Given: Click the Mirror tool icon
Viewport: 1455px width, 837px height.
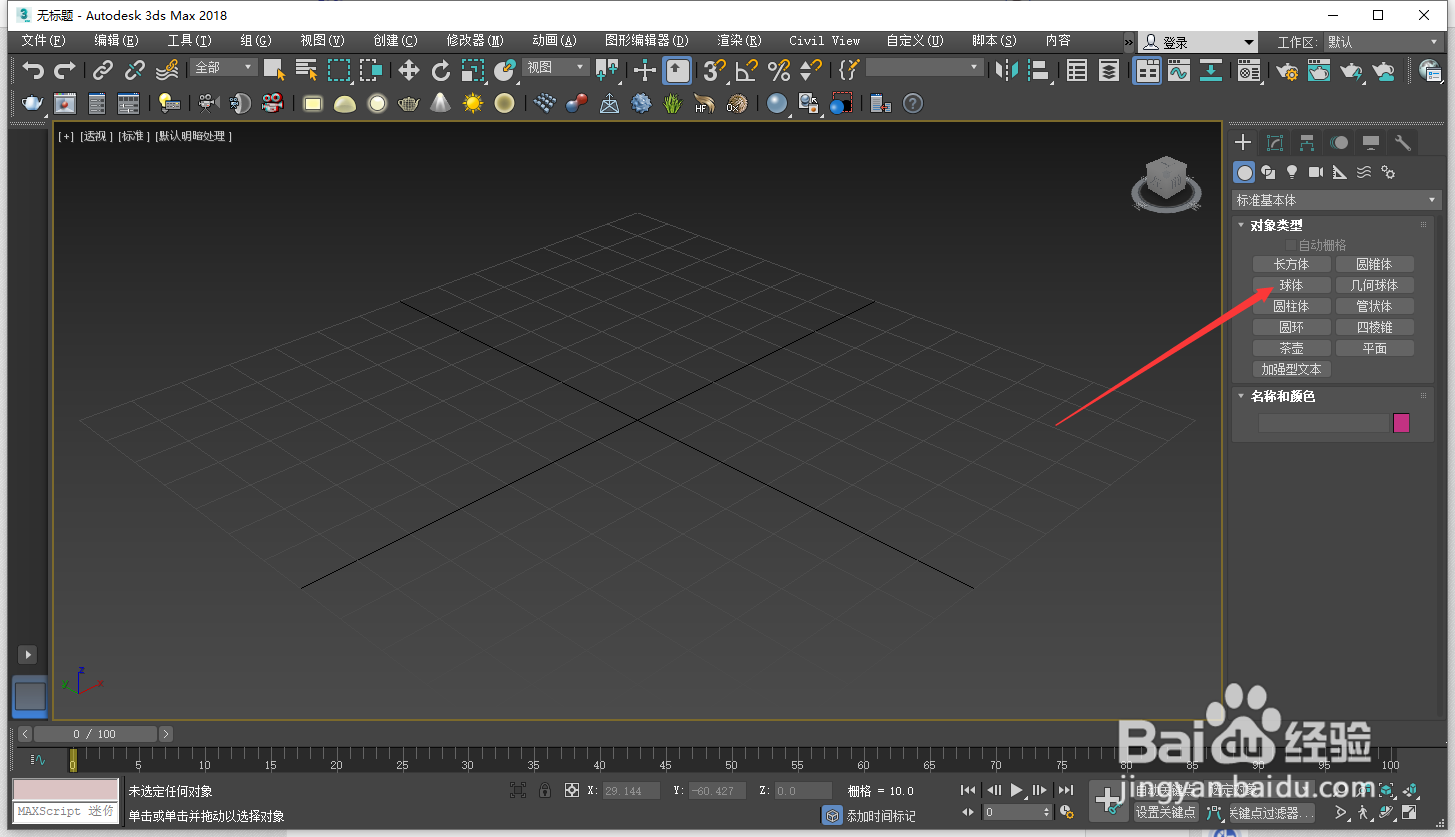Looking at the screenshot, I should click(1008, 70).
